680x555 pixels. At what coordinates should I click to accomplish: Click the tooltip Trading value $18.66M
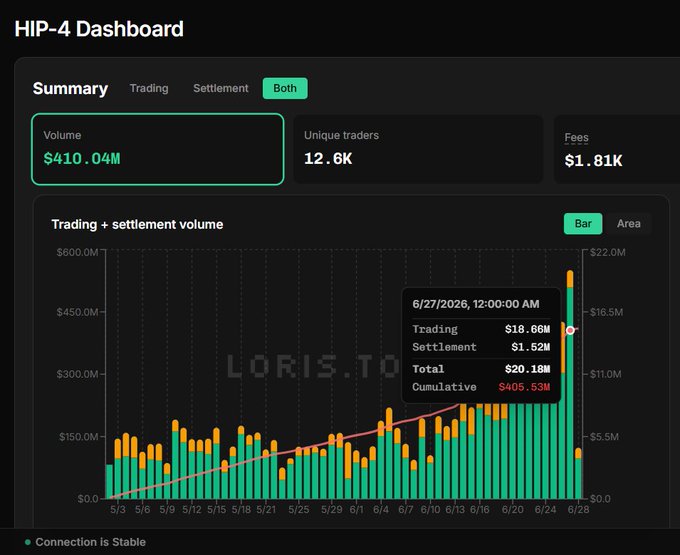pyautogui.click(x=527, y=329)
